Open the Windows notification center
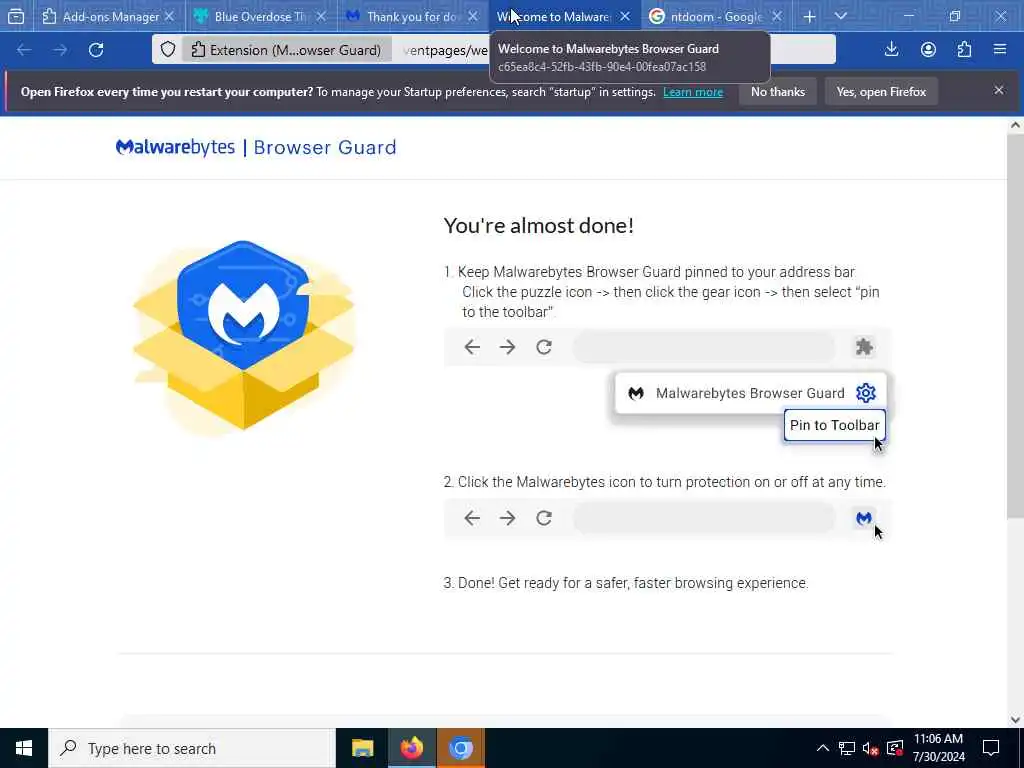1024x768 pixels. [991, 748]
